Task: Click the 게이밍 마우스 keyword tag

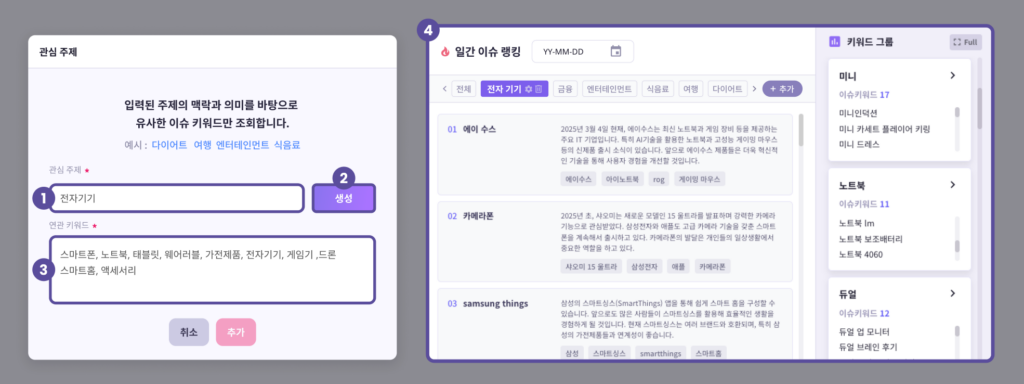Action: click(699, 178)
